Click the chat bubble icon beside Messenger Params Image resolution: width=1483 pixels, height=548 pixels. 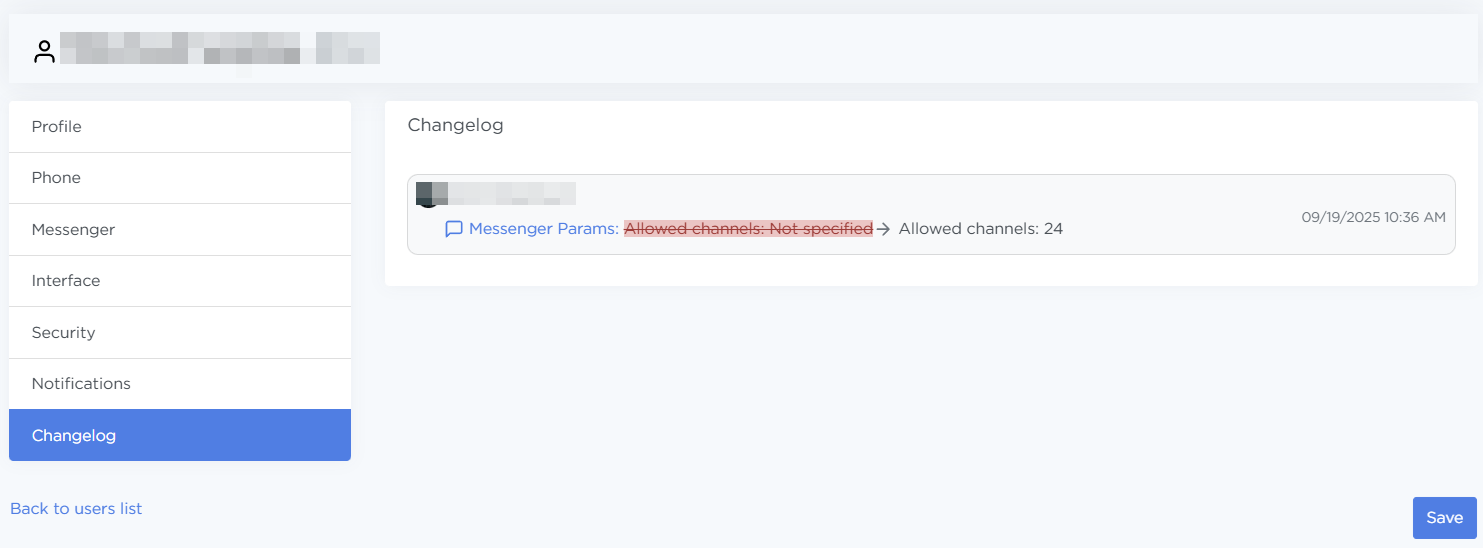pos(454,229)
